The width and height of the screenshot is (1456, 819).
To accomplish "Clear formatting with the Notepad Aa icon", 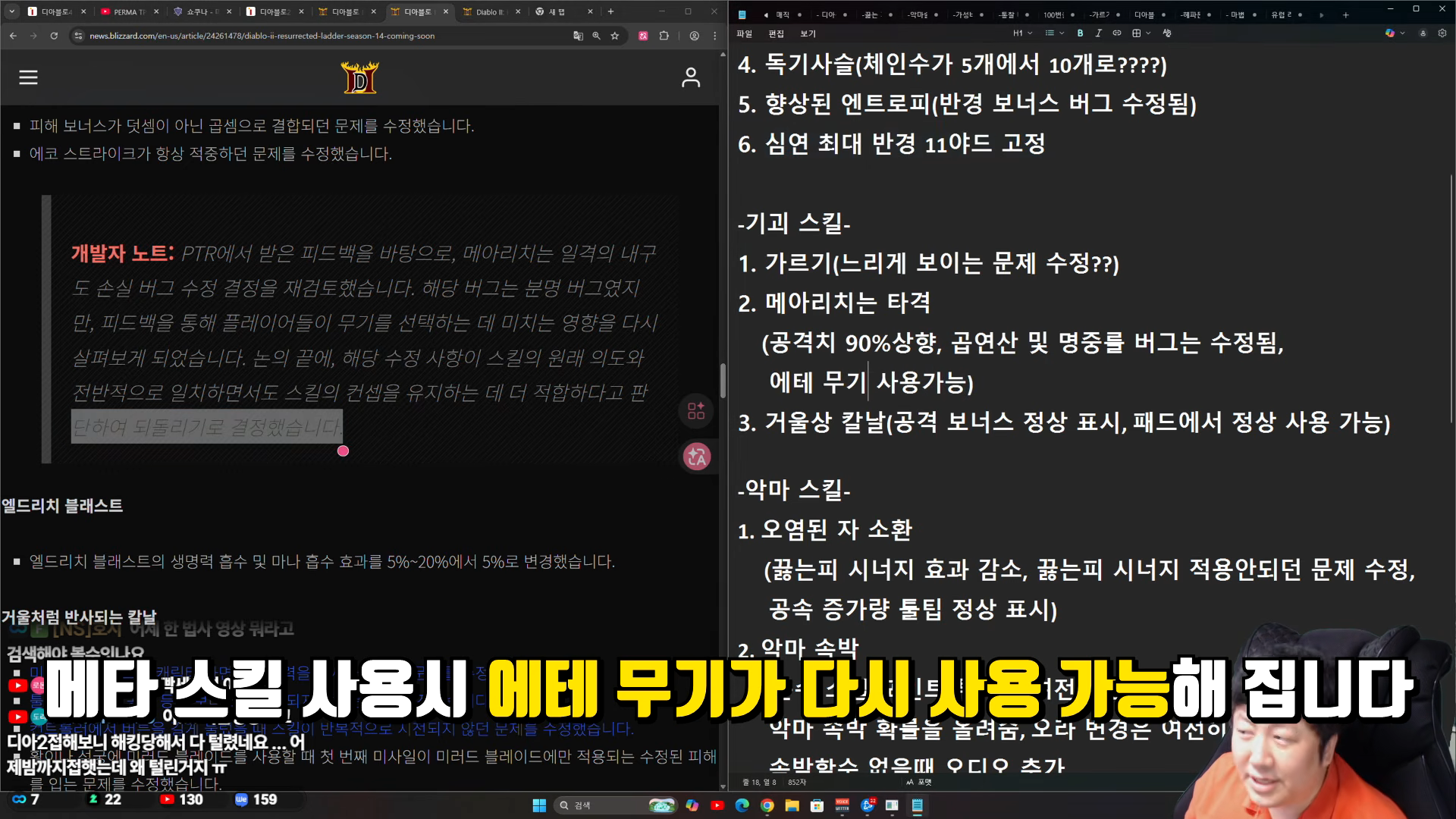I will [1166, 33].
